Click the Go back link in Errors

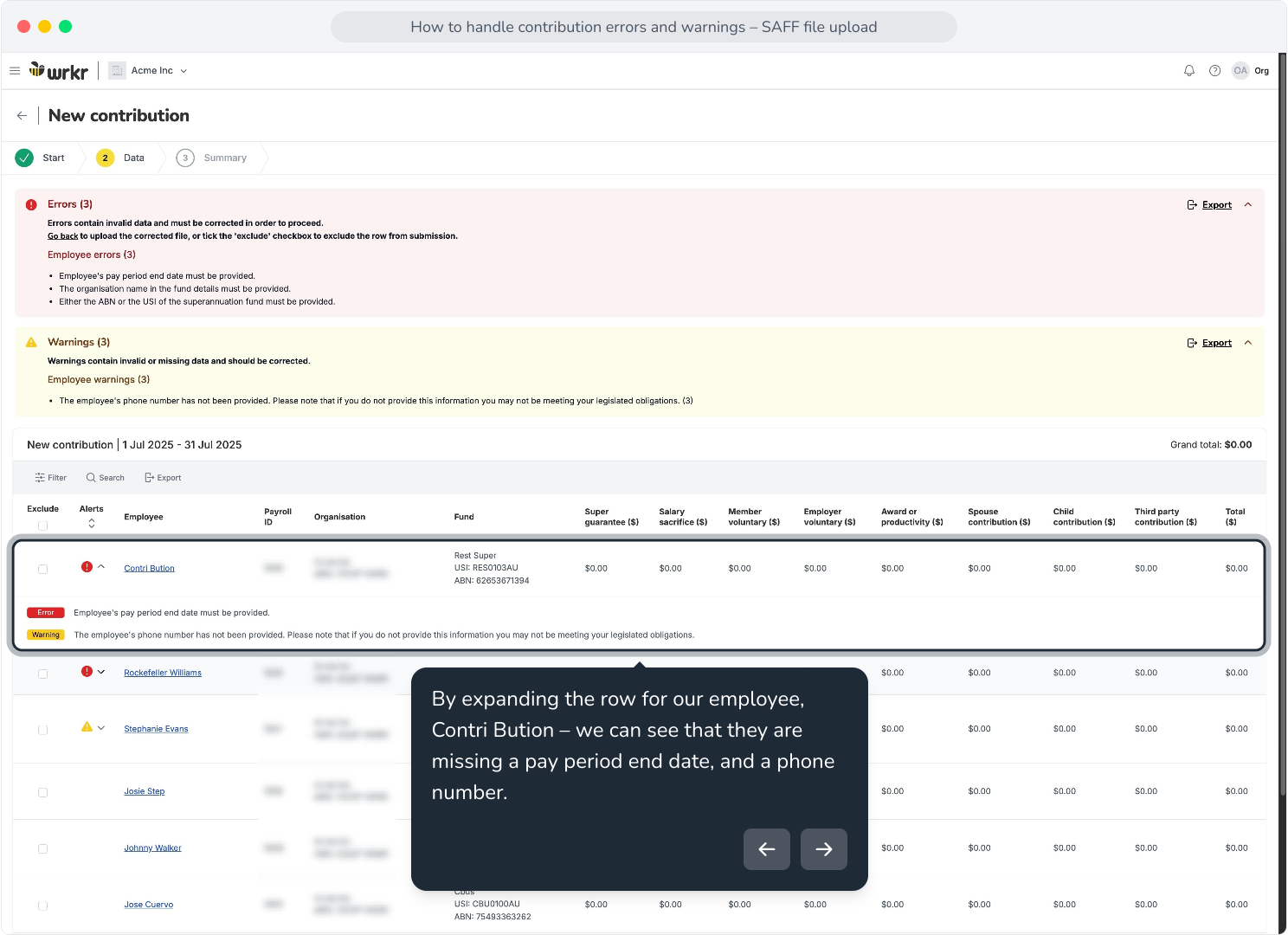tap(62, 236)
